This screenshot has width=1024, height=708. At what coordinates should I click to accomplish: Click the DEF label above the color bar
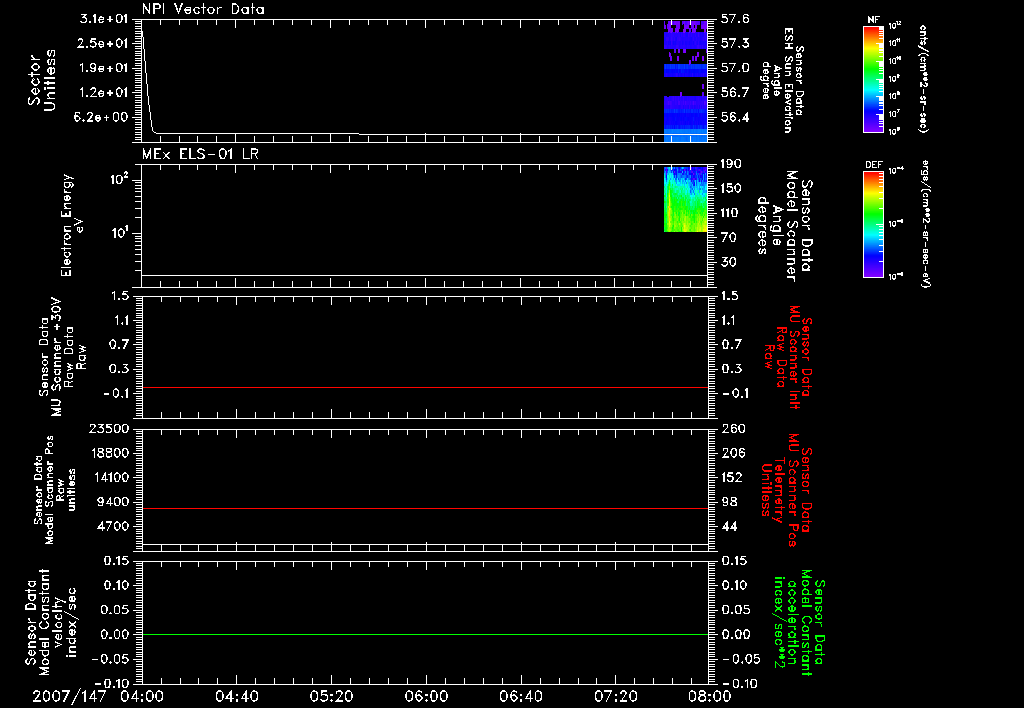click(x=874, y=165)
